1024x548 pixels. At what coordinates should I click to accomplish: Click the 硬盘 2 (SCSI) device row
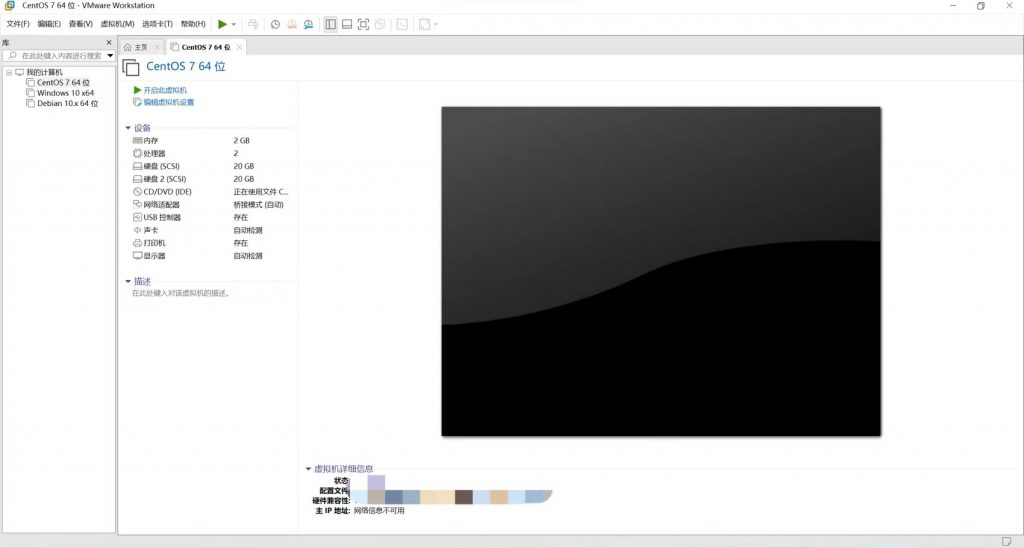click(210, 179)
